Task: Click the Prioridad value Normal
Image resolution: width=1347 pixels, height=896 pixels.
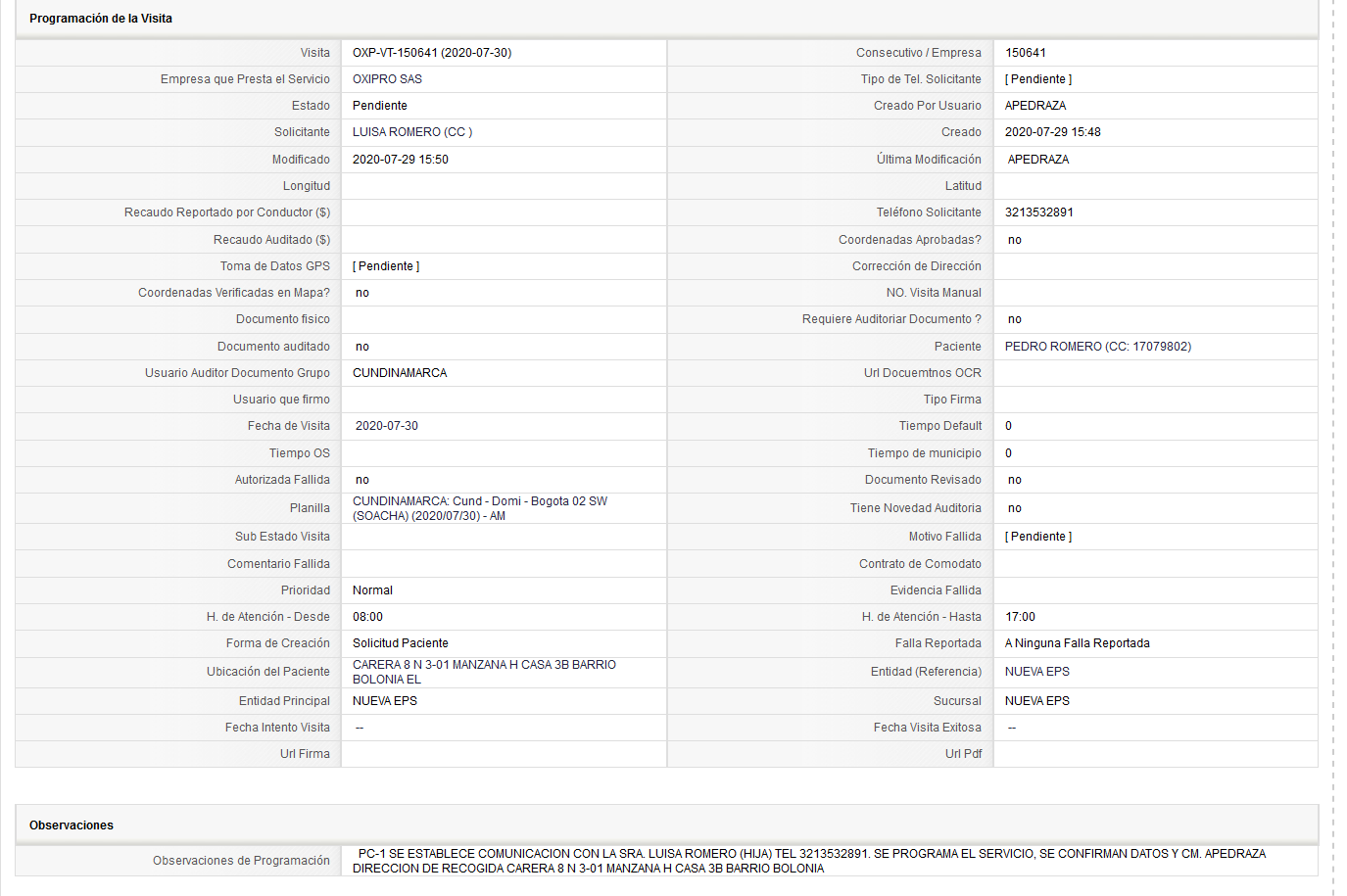Action: [372, 590]
